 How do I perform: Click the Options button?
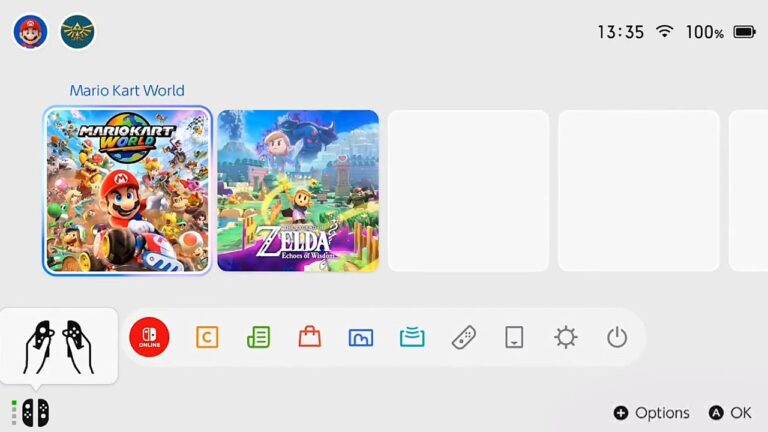pos(651,413)
